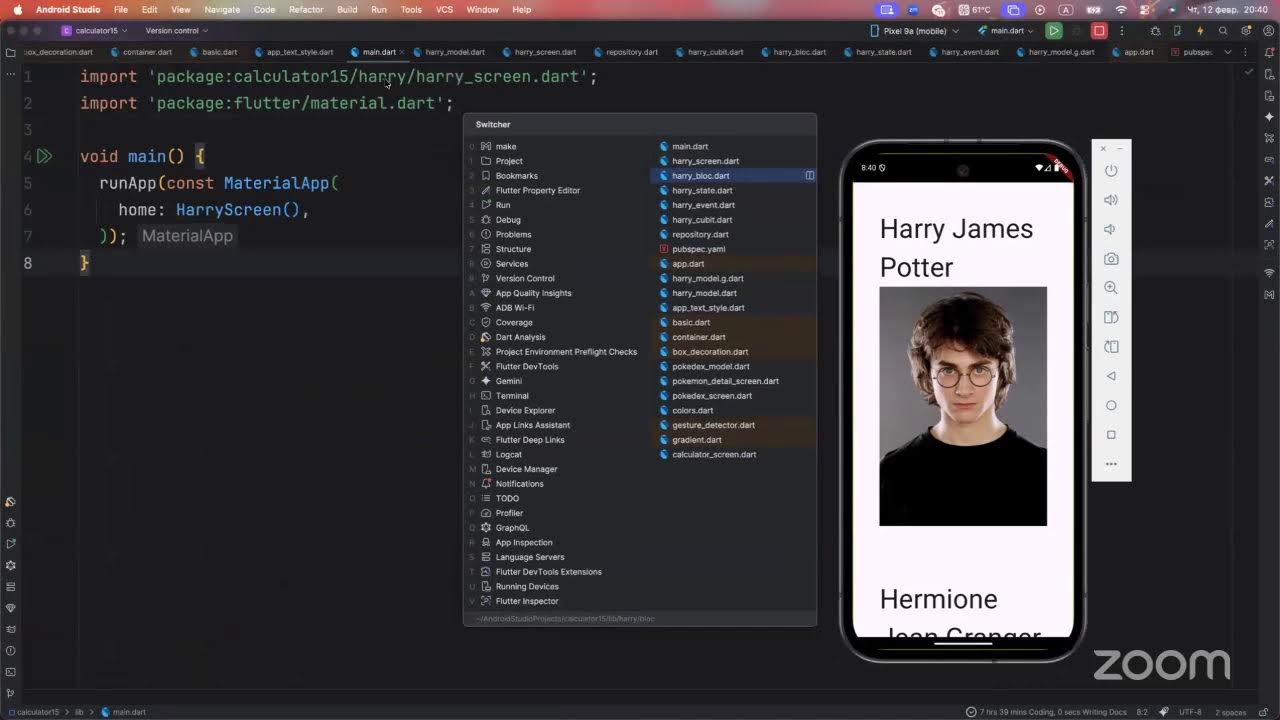Open emulator extended controls three dots
The image size is (1280, 720).
(x=1111, y=464)
